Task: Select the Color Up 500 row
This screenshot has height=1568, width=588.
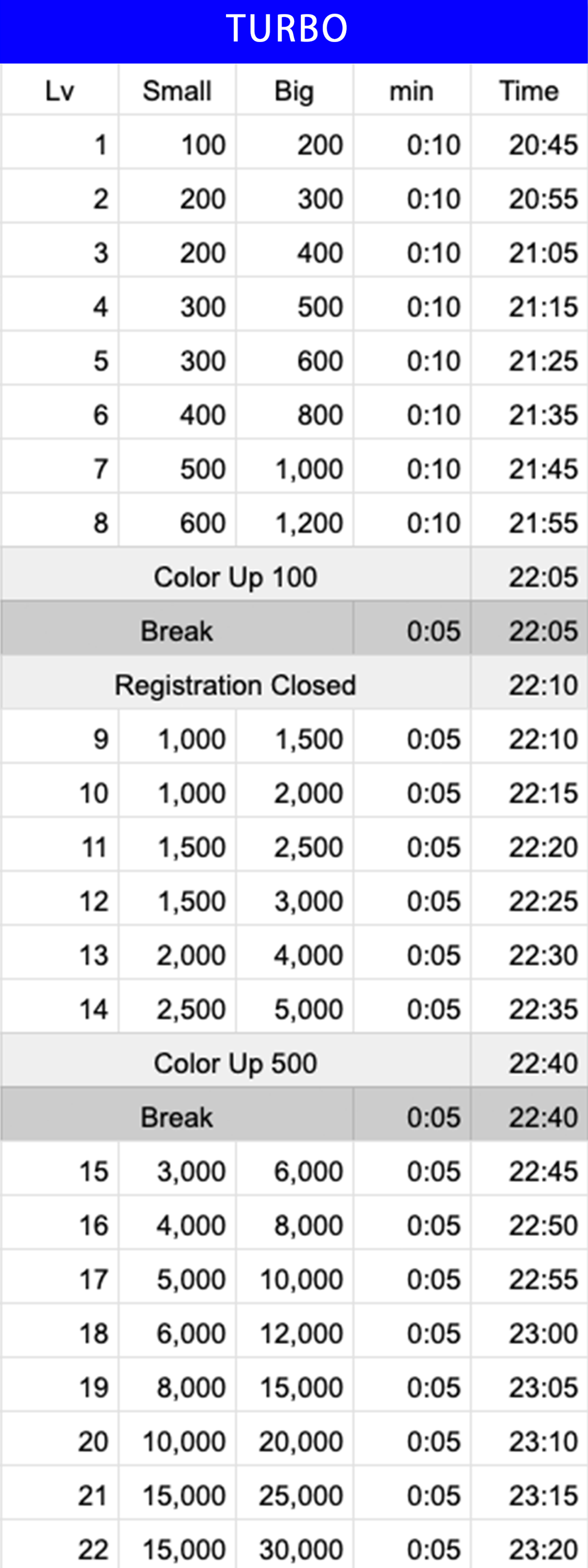Action: (x=235, y=1063)
